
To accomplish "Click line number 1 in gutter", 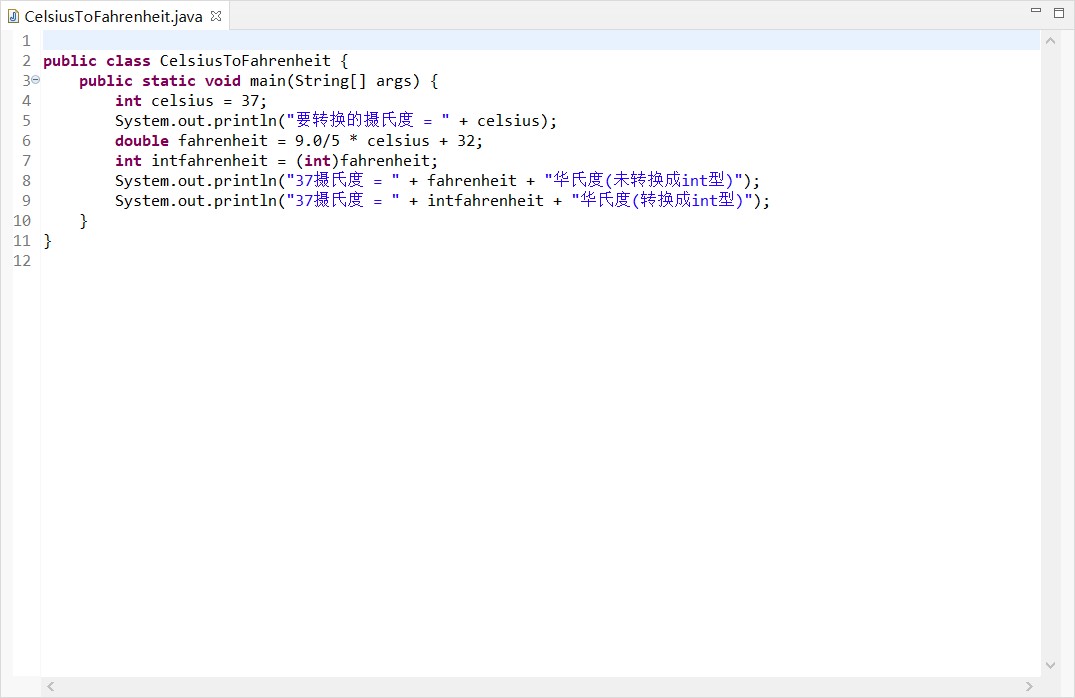I will click(x=26, y=41).
